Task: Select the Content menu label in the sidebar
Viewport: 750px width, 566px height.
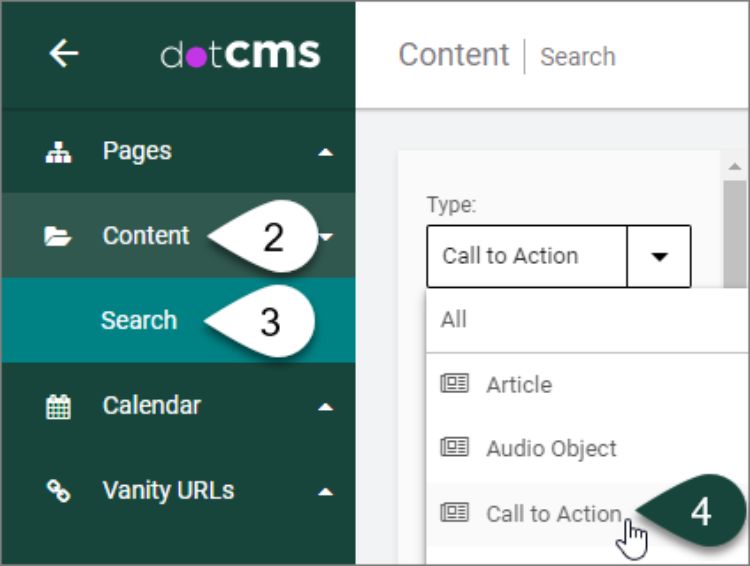Action: (145, 236)
